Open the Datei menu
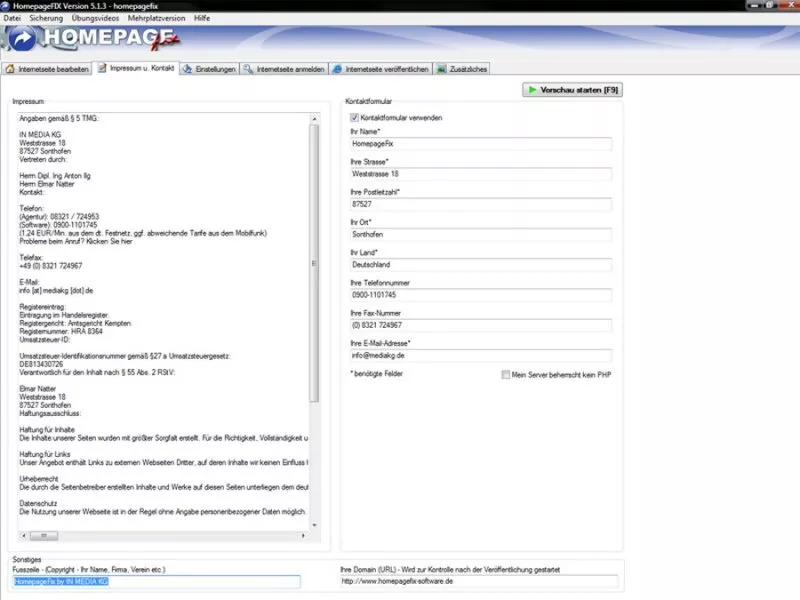800x600 pixels. 13,18
